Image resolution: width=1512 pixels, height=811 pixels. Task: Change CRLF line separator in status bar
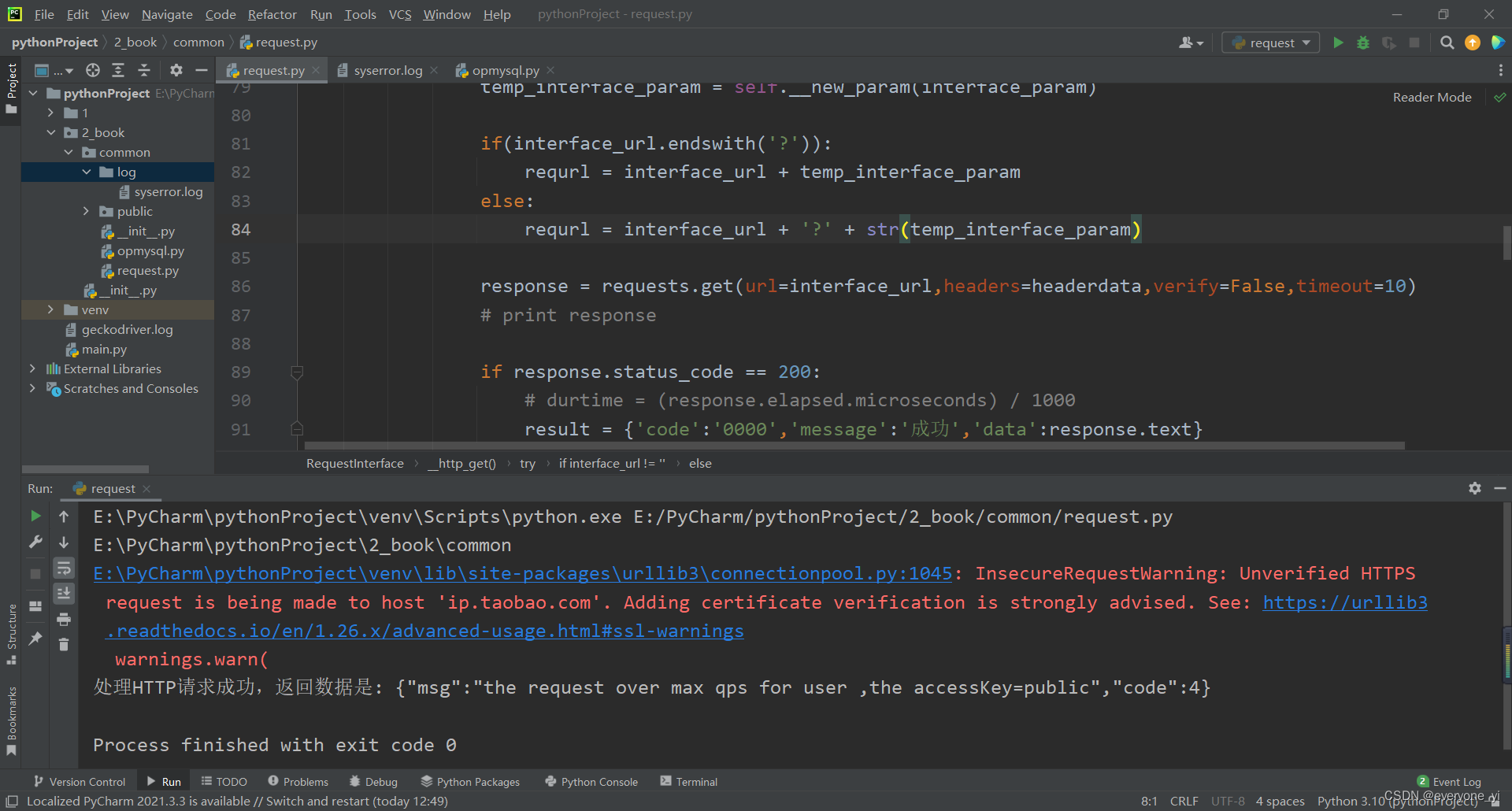coord(1184,801)
